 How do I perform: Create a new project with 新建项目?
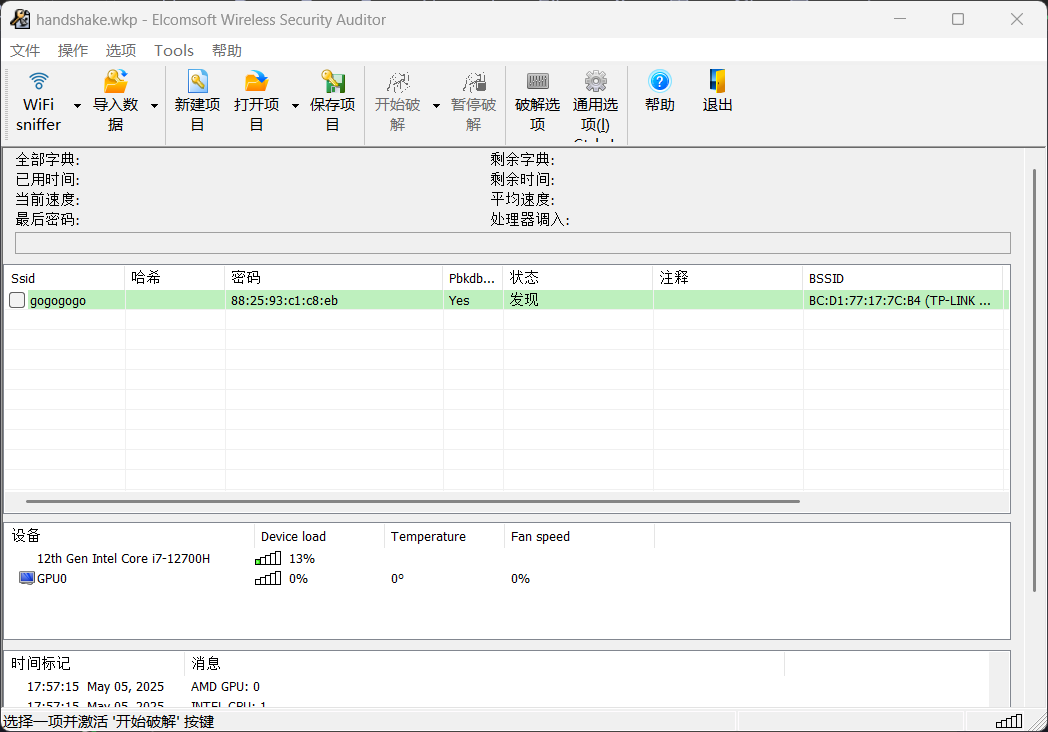(197, 102)
